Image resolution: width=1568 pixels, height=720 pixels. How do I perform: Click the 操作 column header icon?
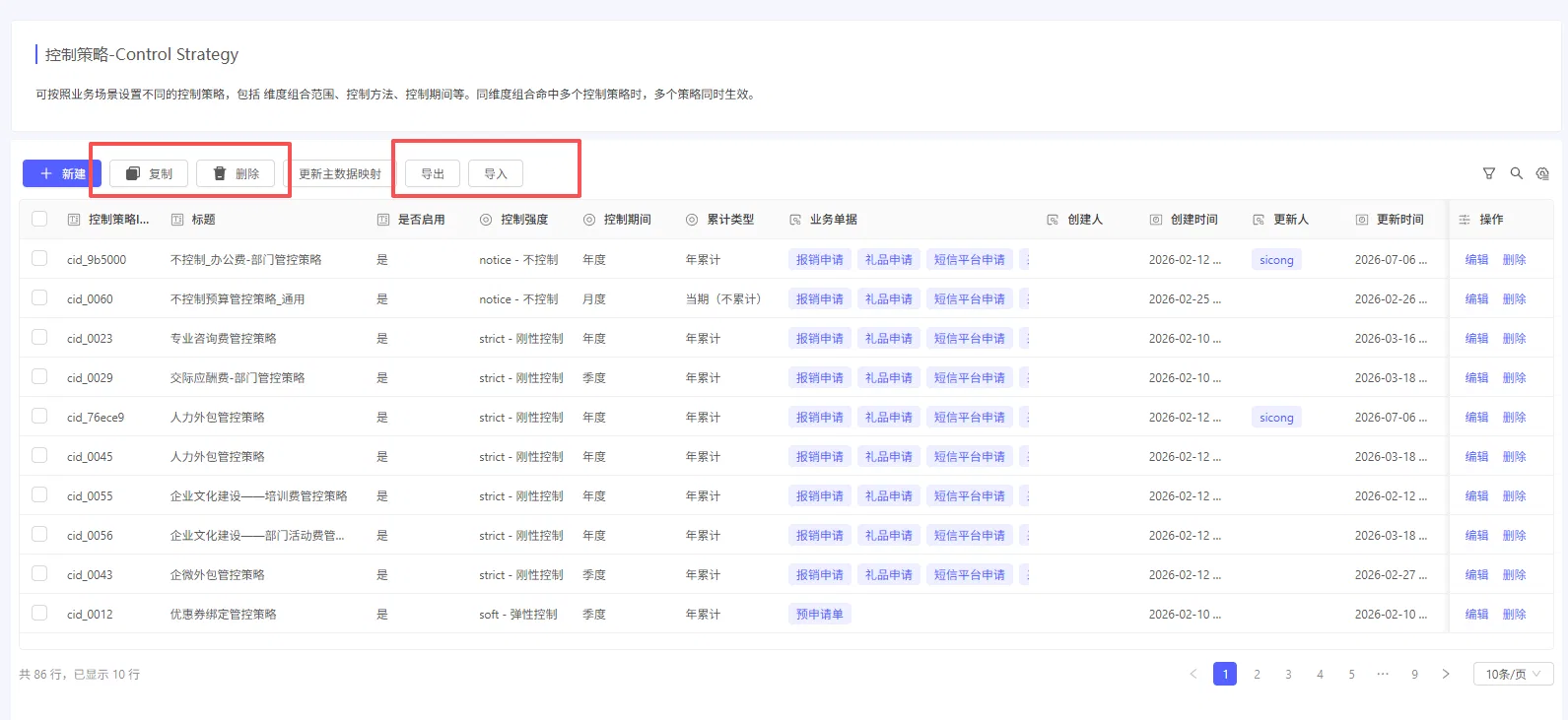1465,220
